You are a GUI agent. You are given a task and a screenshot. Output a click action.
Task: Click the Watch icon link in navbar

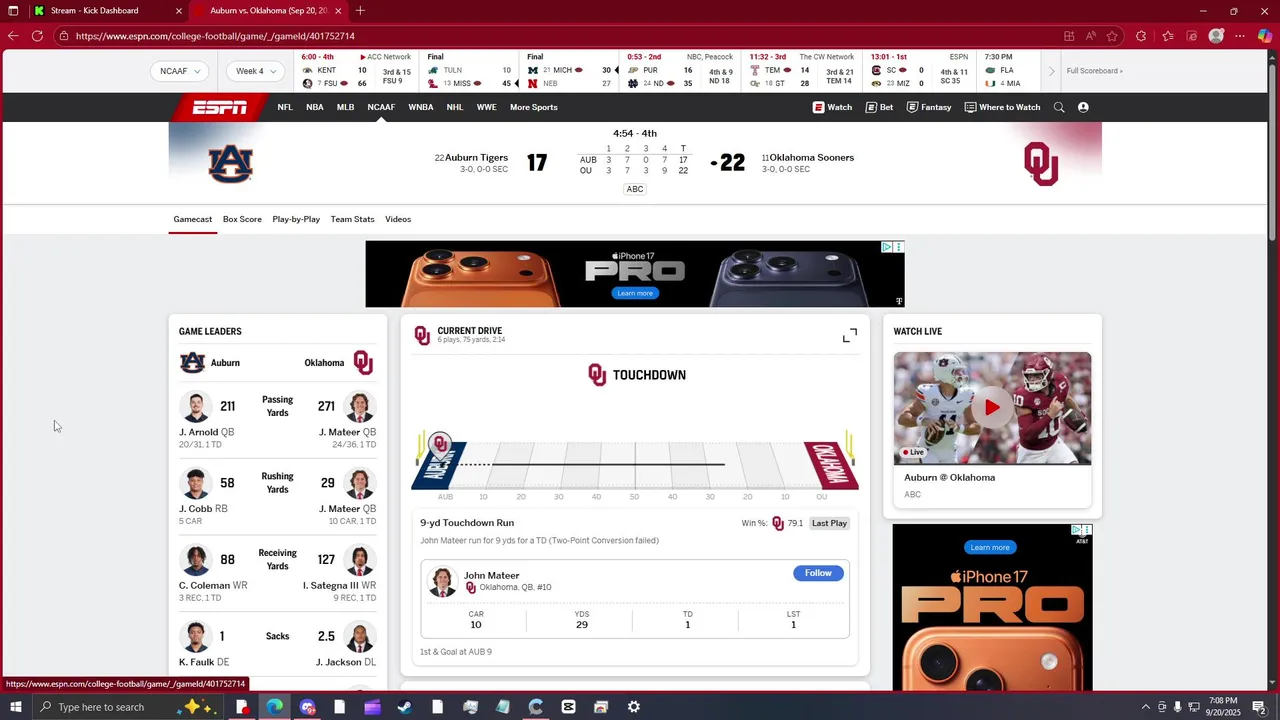832,107
